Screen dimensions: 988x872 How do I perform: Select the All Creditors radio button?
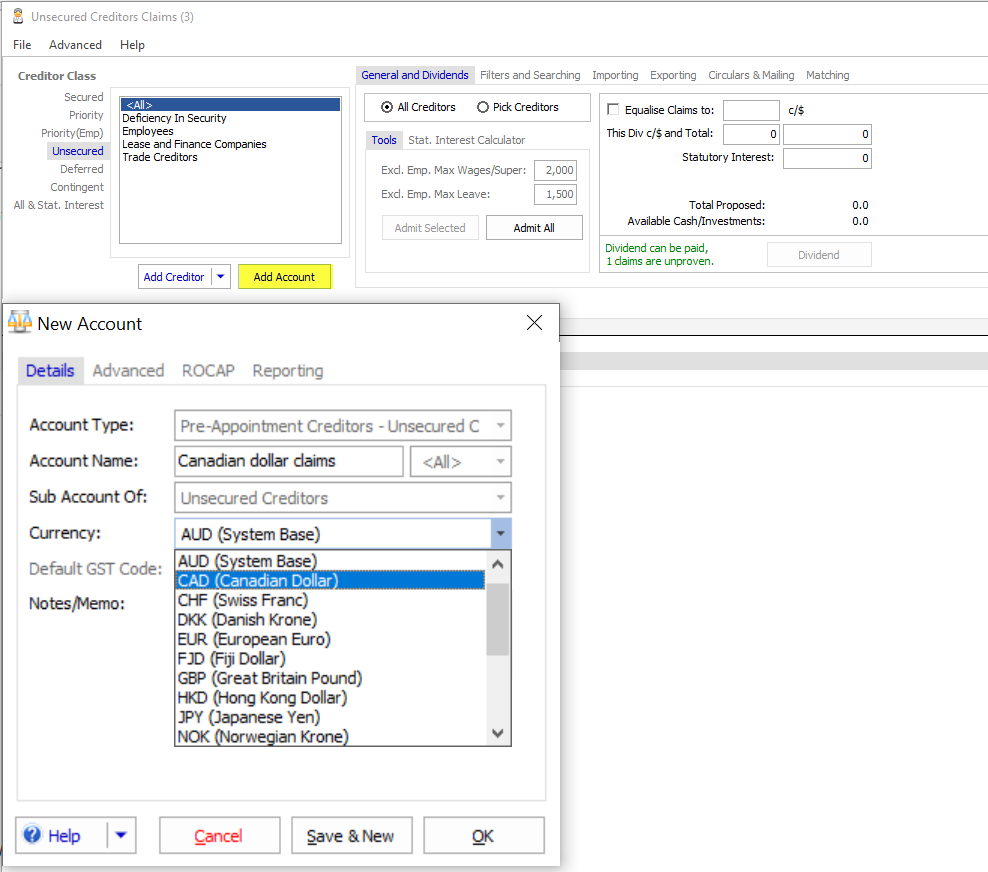click(x=387, y=107)
